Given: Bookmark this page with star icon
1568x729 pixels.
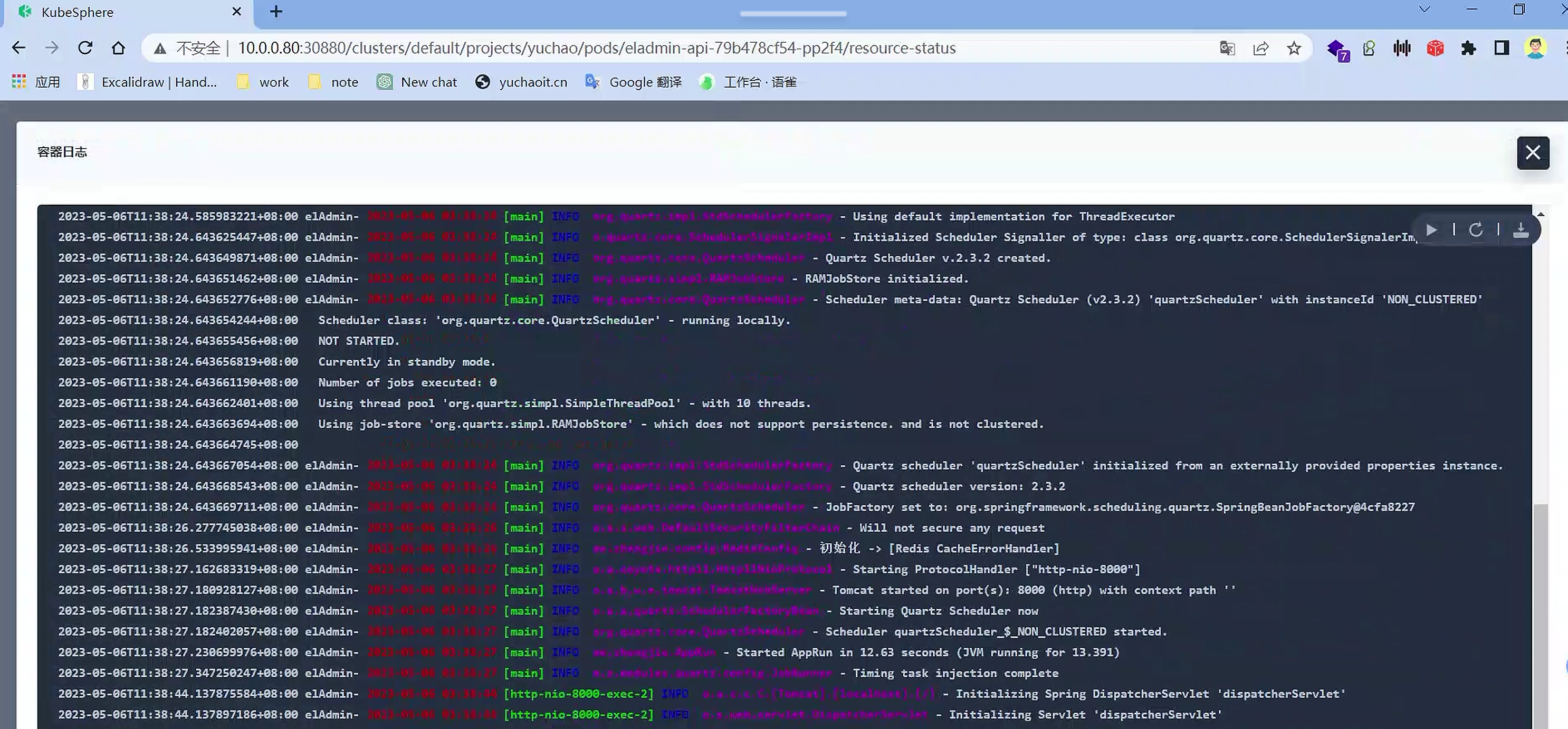Looking at the screenshot, I should (1294, 48).
